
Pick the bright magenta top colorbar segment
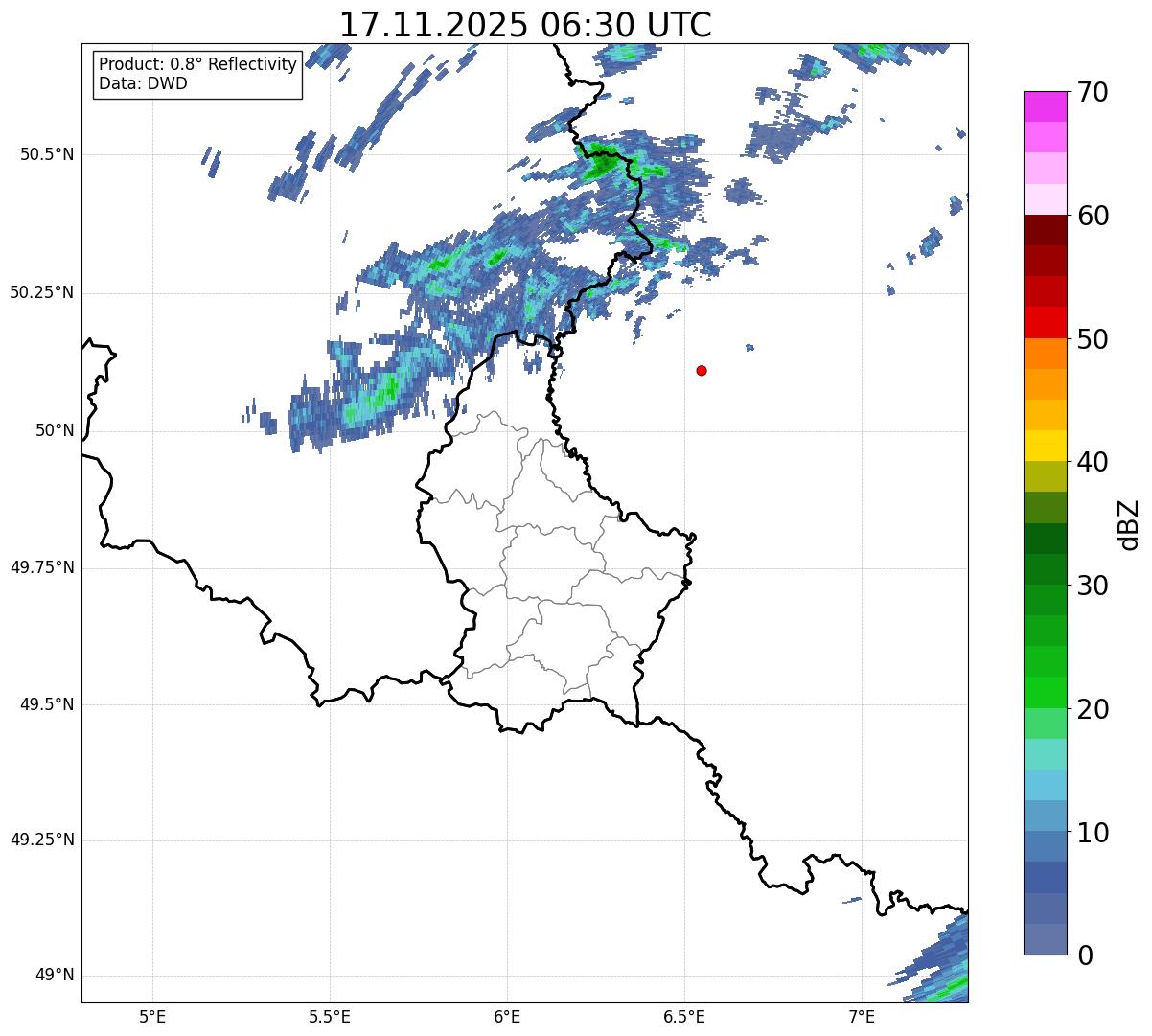point(1045,106)
